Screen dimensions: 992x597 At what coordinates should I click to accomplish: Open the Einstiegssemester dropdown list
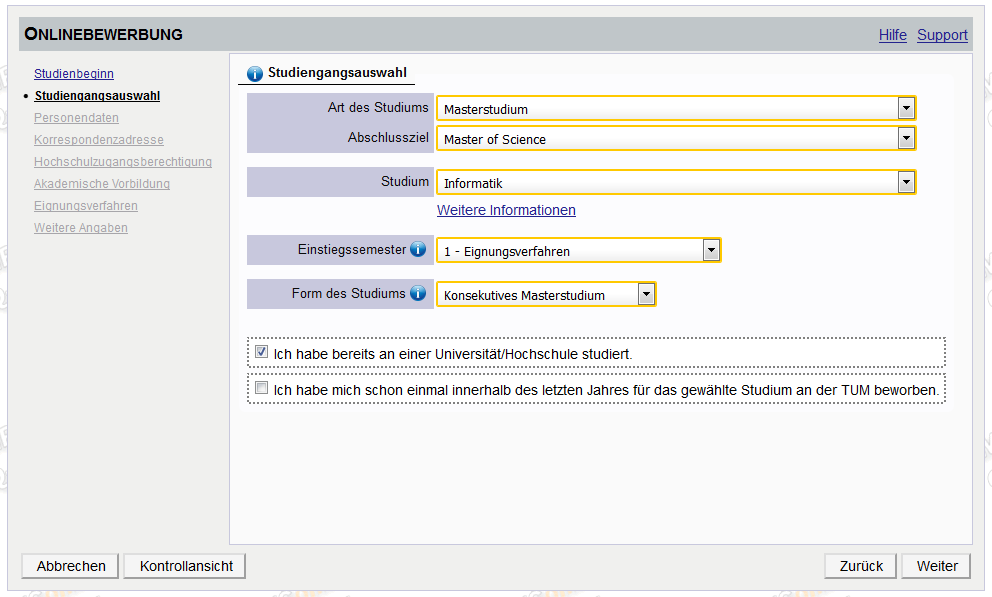tap(710, 250)
